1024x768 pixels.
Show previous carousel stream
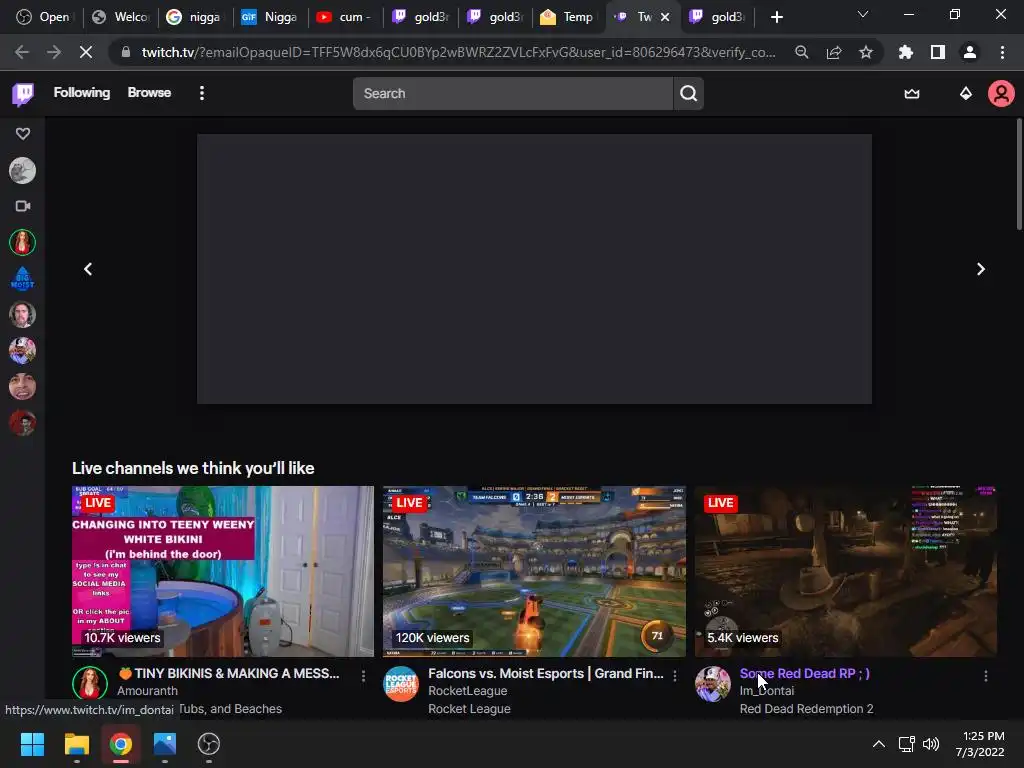(x=88, y=269)
